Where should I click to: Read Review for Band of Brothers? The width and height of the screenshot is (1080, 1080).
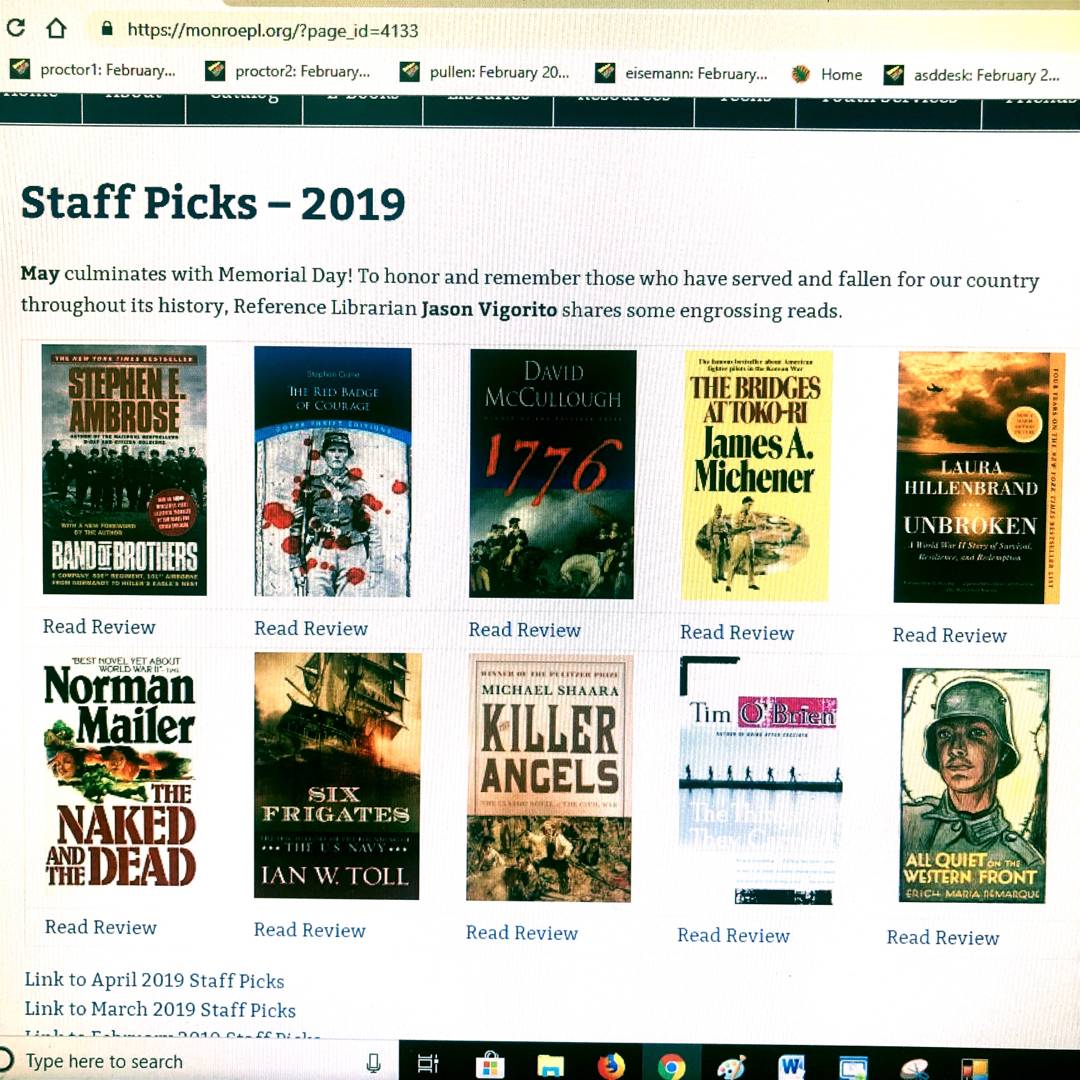point(99,627)
